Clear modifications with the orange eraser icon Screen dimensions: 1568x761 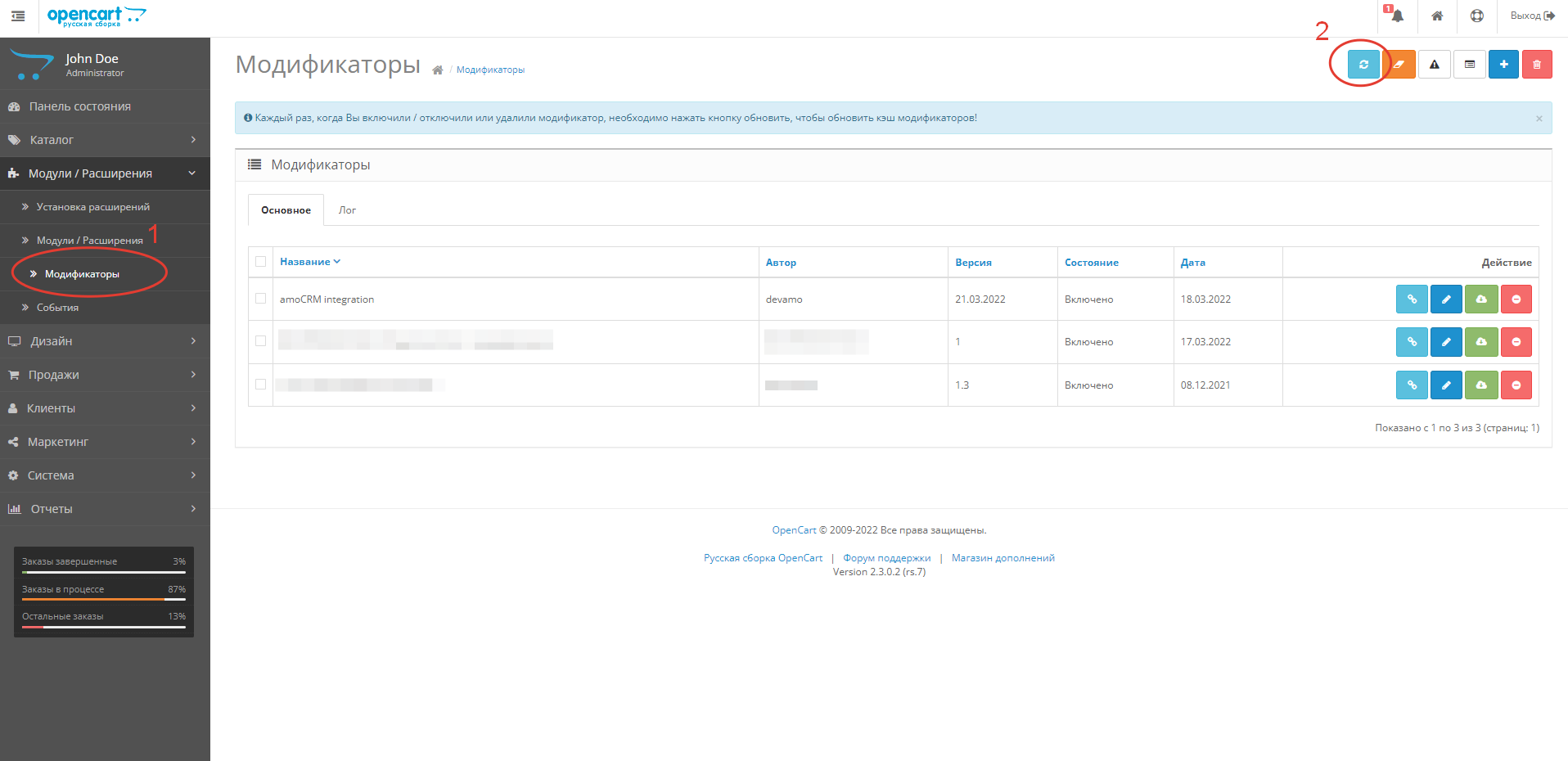pos(1399,64)
